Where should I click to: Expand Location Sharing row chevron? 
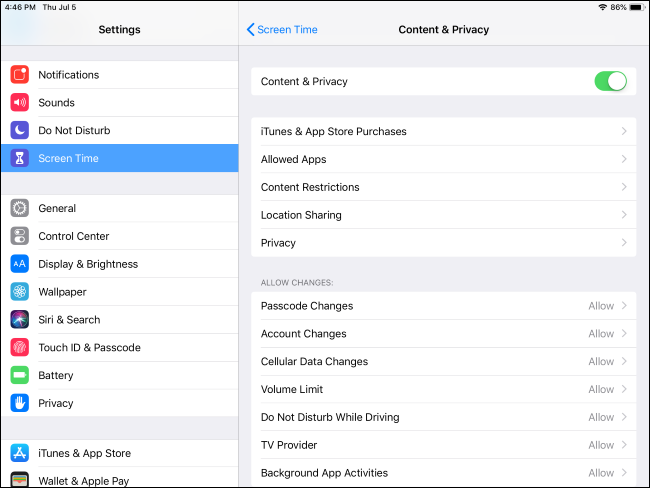(624, 215)
